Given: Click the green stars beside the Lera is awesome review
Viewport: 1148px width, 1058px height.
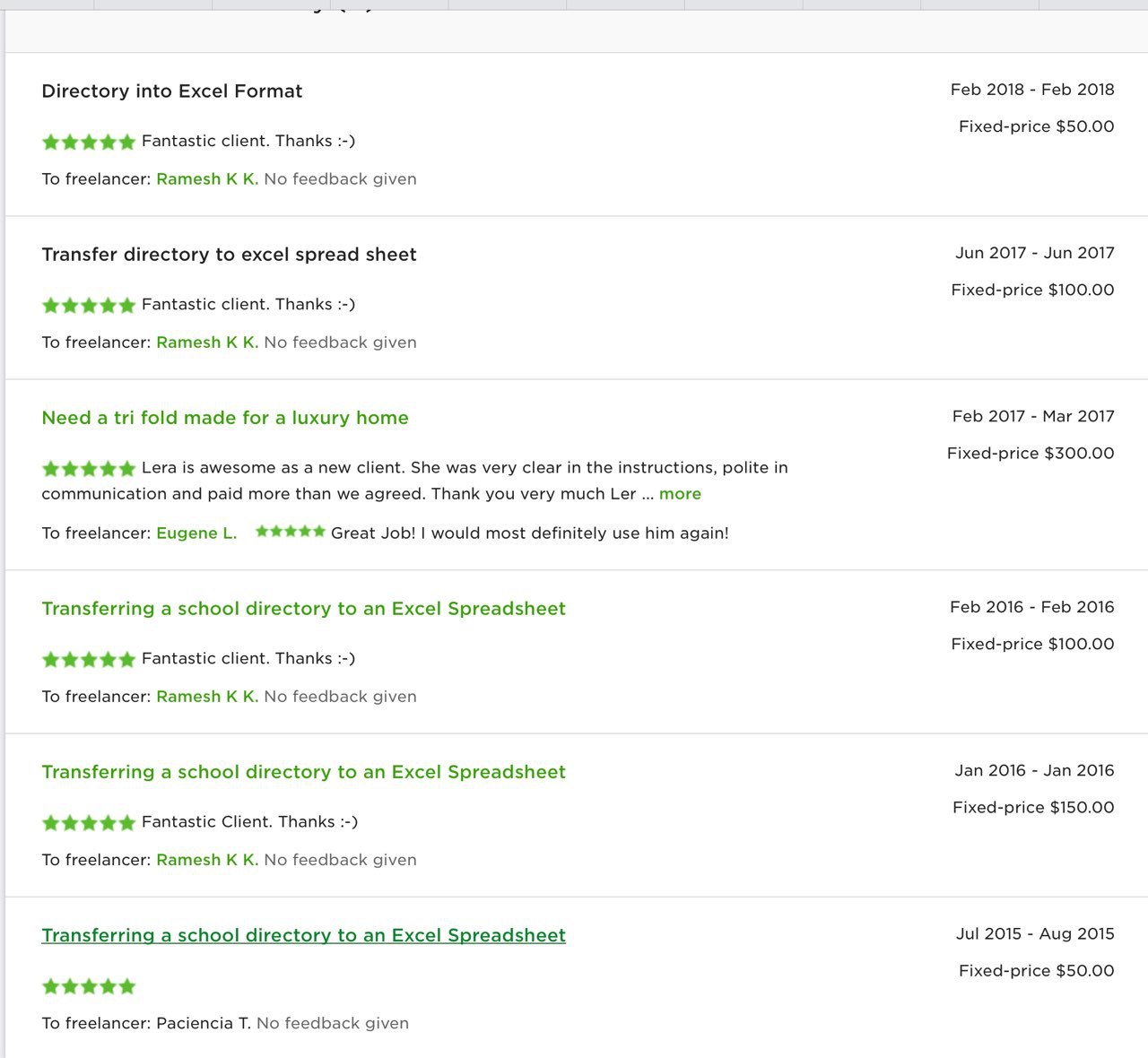Looking at the screenshot, I should pyautogui.click(x=88, y=468).
